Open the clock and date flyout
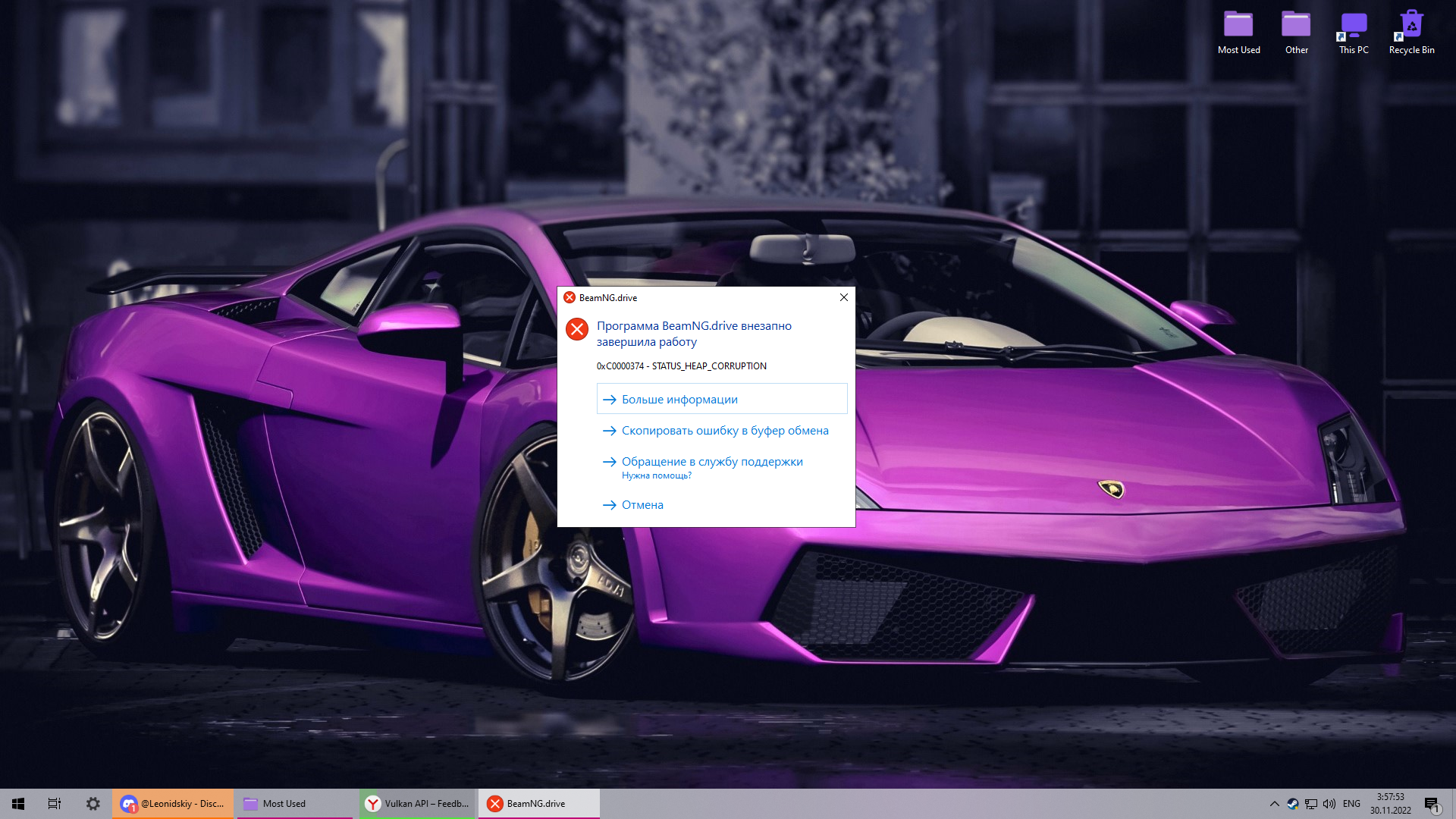1456x819 pixels. (1390, 804)
